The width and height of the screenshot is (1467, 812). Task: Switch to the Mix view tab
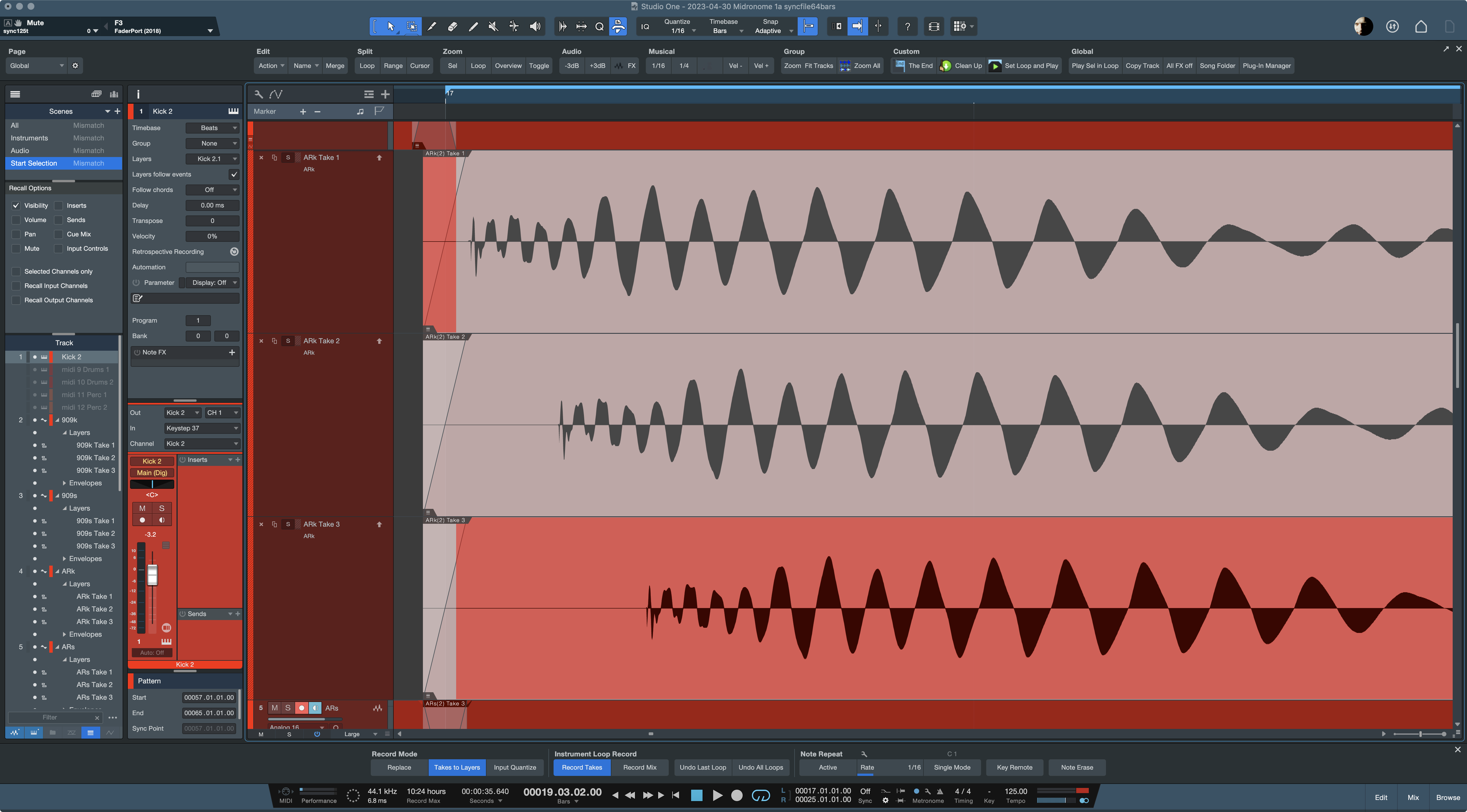coord(1413,797)
